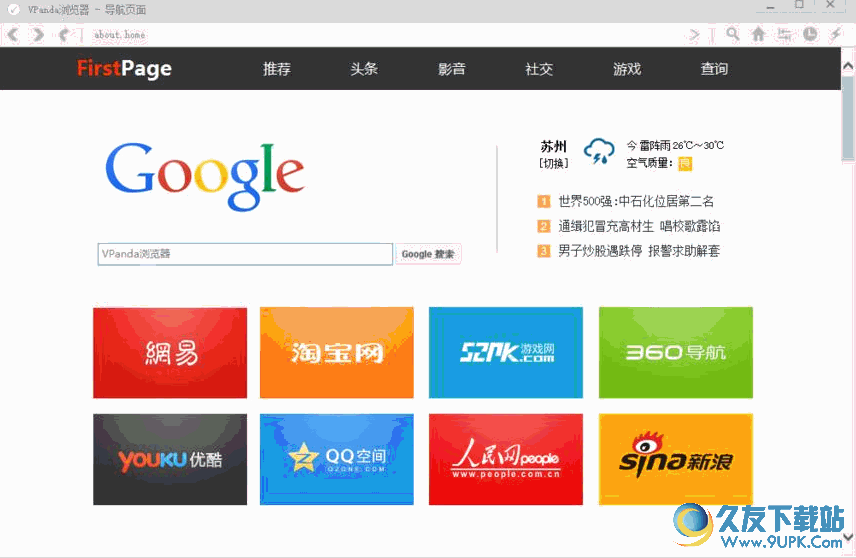The width and height of the screenshot is (856, 558).
Task: Click the Google 搜索 button
Action: (x=428, y=254)
